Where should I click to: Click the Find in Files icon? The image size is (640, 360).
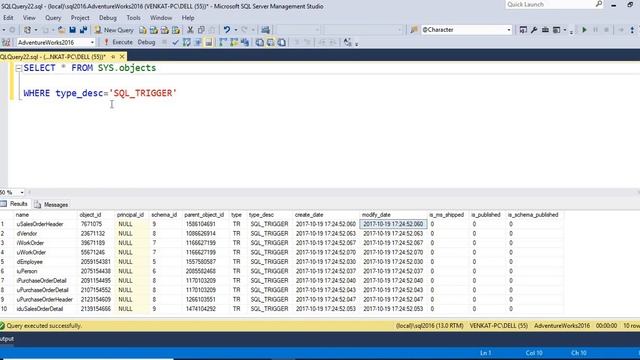click(x=414, y=30)
